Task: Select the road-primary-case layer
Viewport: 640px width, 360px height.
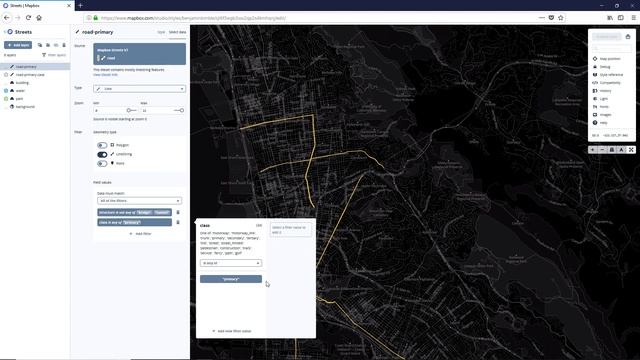Action: pos(35,75)
